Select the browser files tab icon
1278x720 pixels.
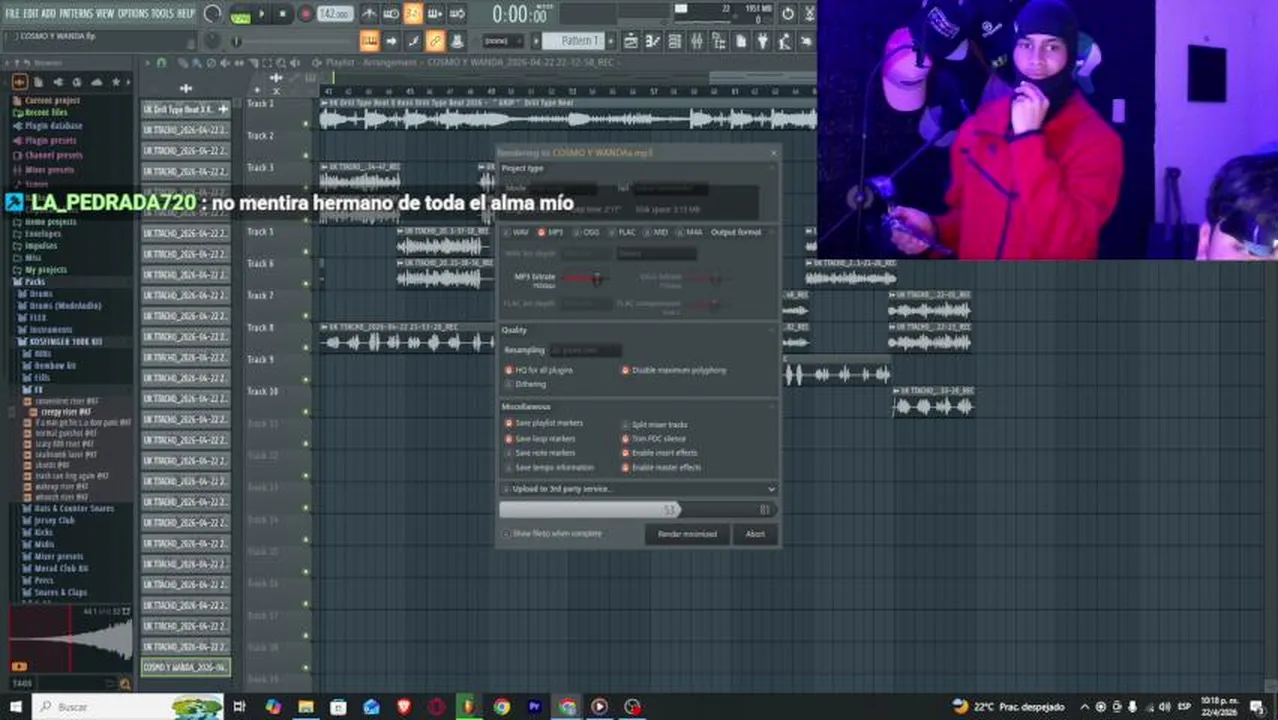pos(39,82)
